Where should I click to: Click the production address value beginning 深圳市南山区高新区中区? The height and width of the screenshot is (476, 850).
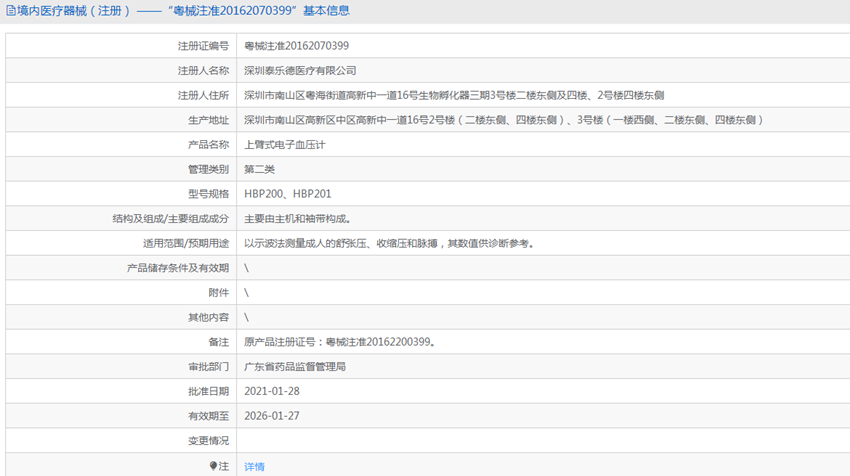(x=504, y=120)
